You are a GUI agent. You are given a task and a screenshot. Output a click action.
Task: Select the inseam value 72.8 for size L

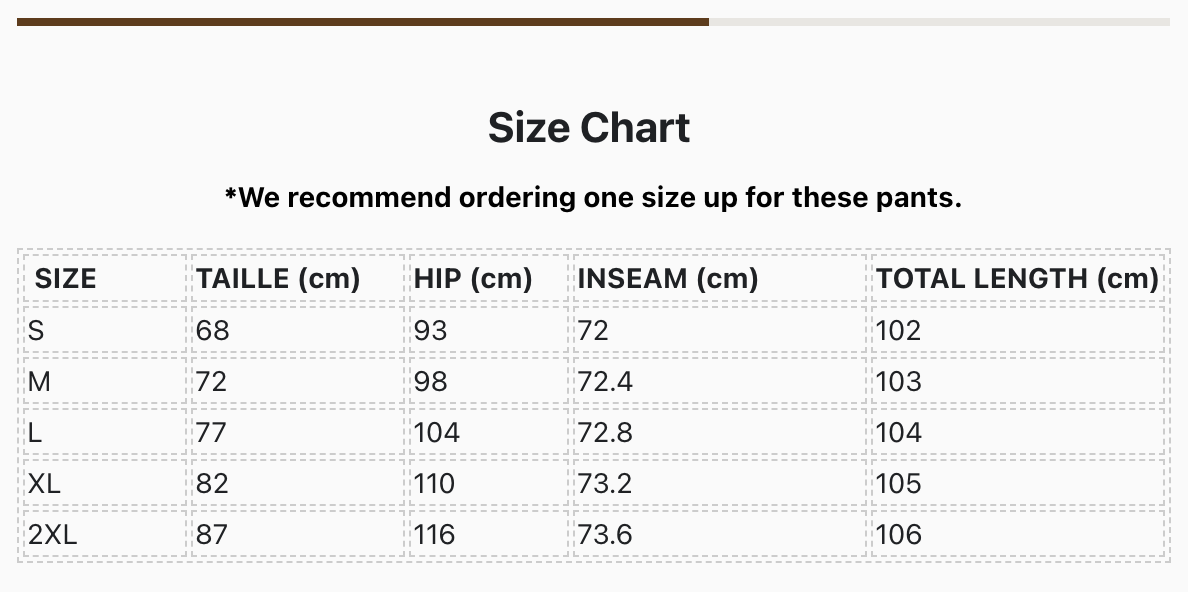tap(605, 432)
